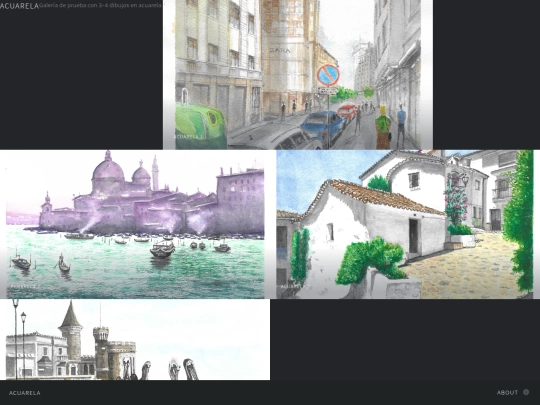Click the ACUARELA header title

(x=19, y=6)
